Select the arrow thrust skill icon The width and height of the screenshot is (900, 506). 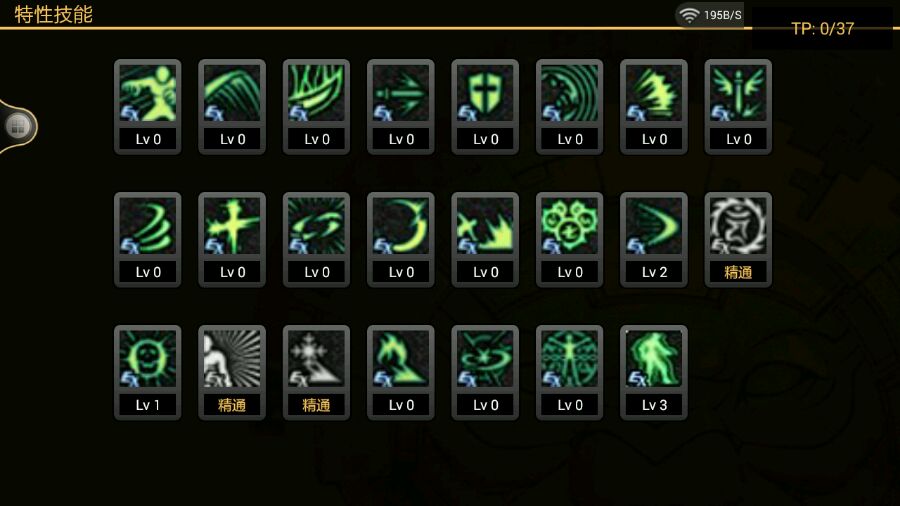coord(401,107)
